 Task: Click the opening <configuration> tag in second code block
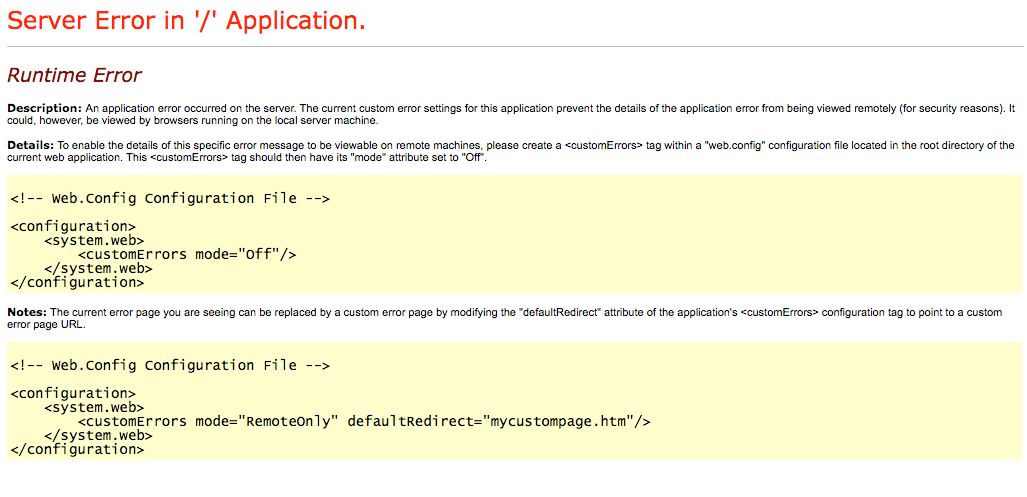pos(73,393)
